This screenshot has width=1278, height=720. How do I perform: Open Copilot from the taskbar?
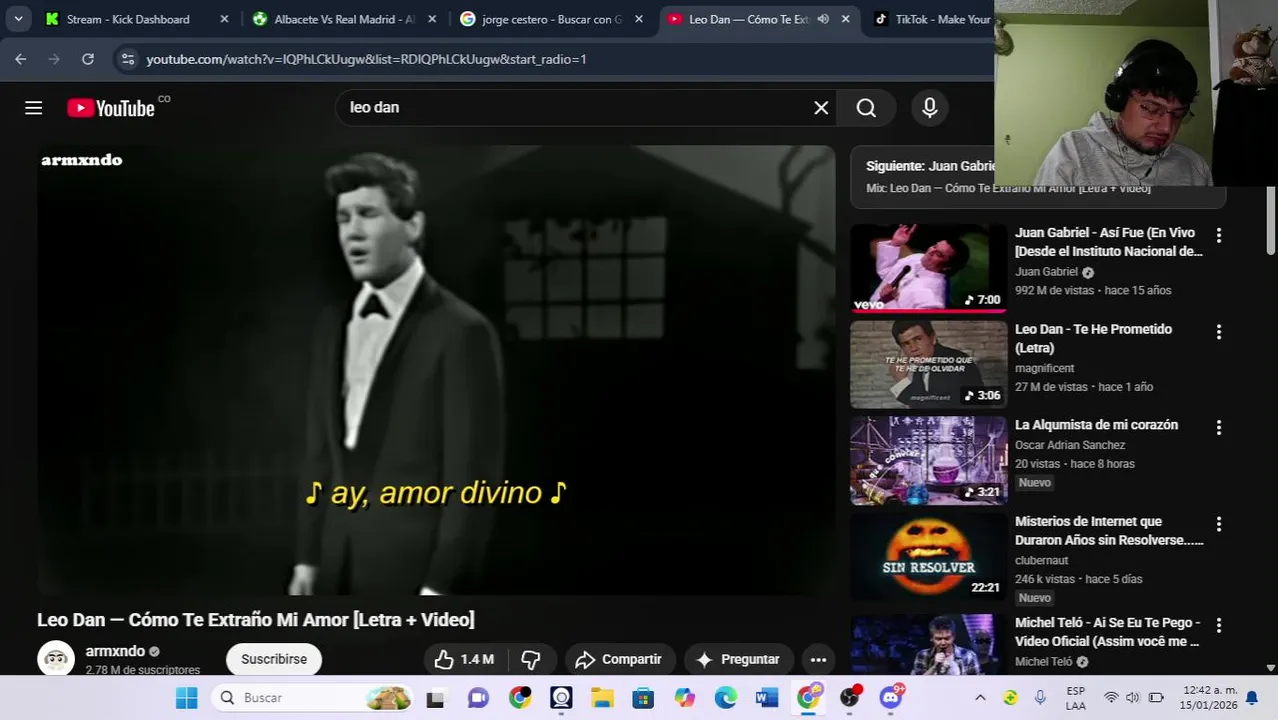pyautogui.click(x=684, y=698)
